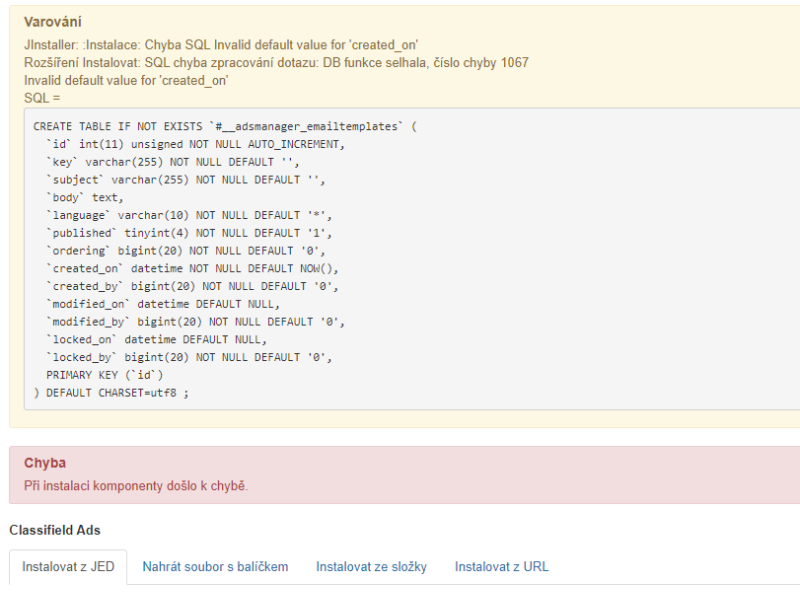Switch to Nahrát soubor s balíčkem tab

(x=215, y=567)
